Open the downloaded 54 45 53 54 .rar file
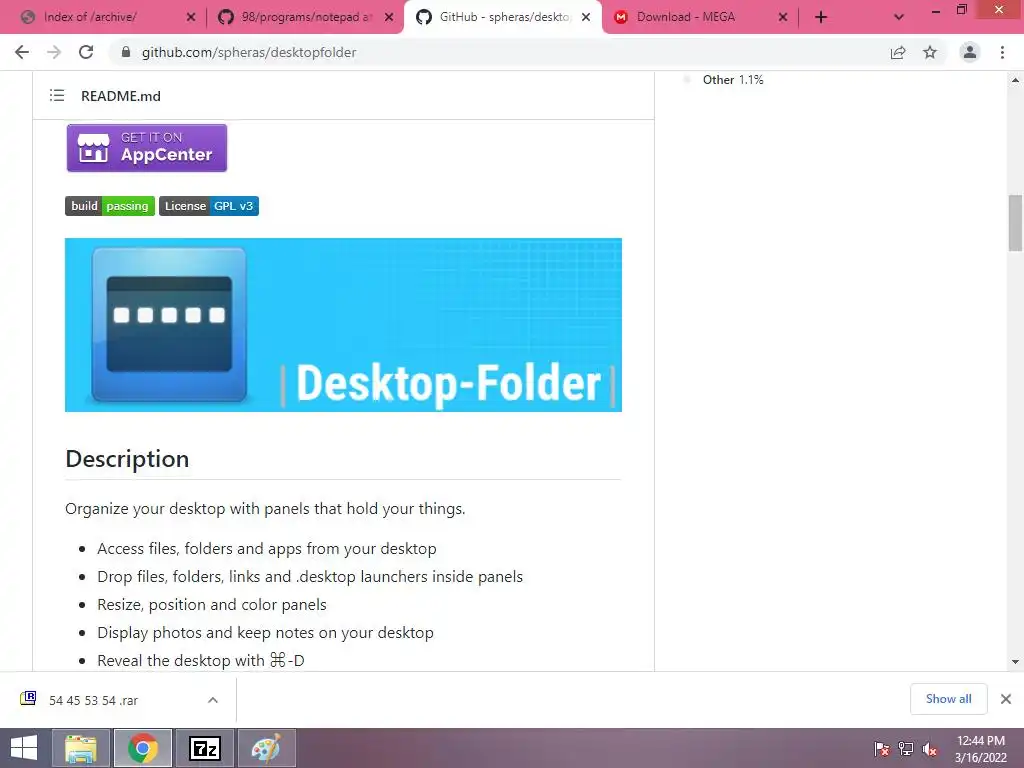 coord(93,700)
